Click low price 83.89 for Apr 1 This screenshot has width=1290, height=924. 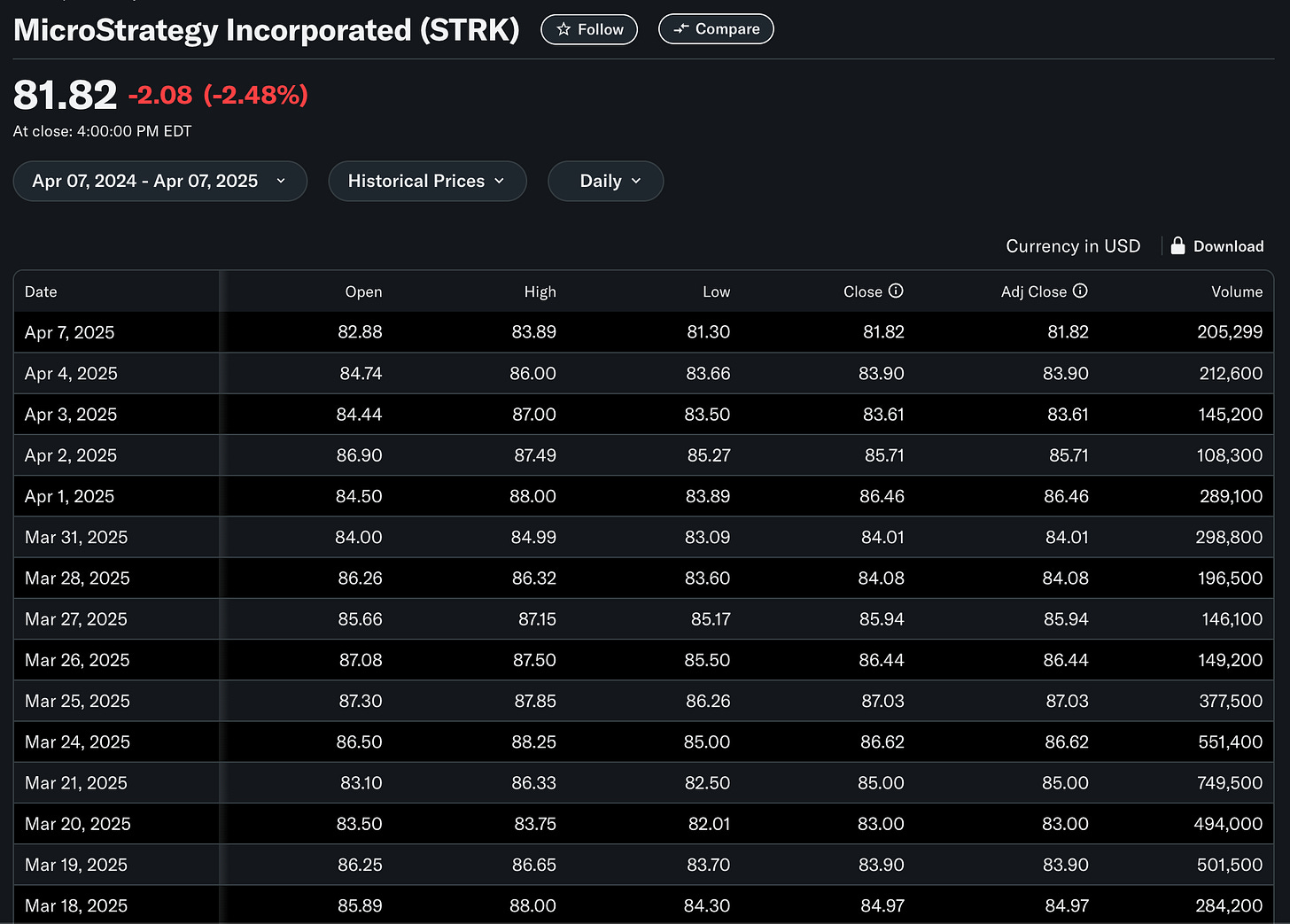(x=708, y=496)
